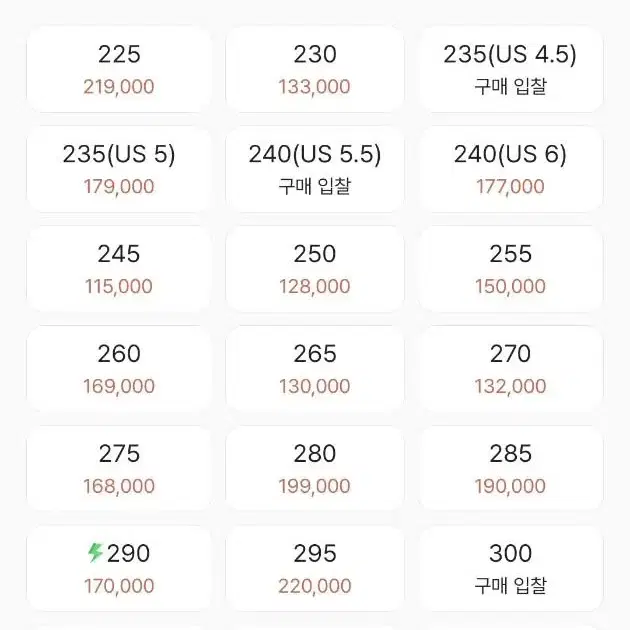This screenshot has height=630, width=630.
Task: Select quick-delivery size 290 tile
Action: pos(119,569)
